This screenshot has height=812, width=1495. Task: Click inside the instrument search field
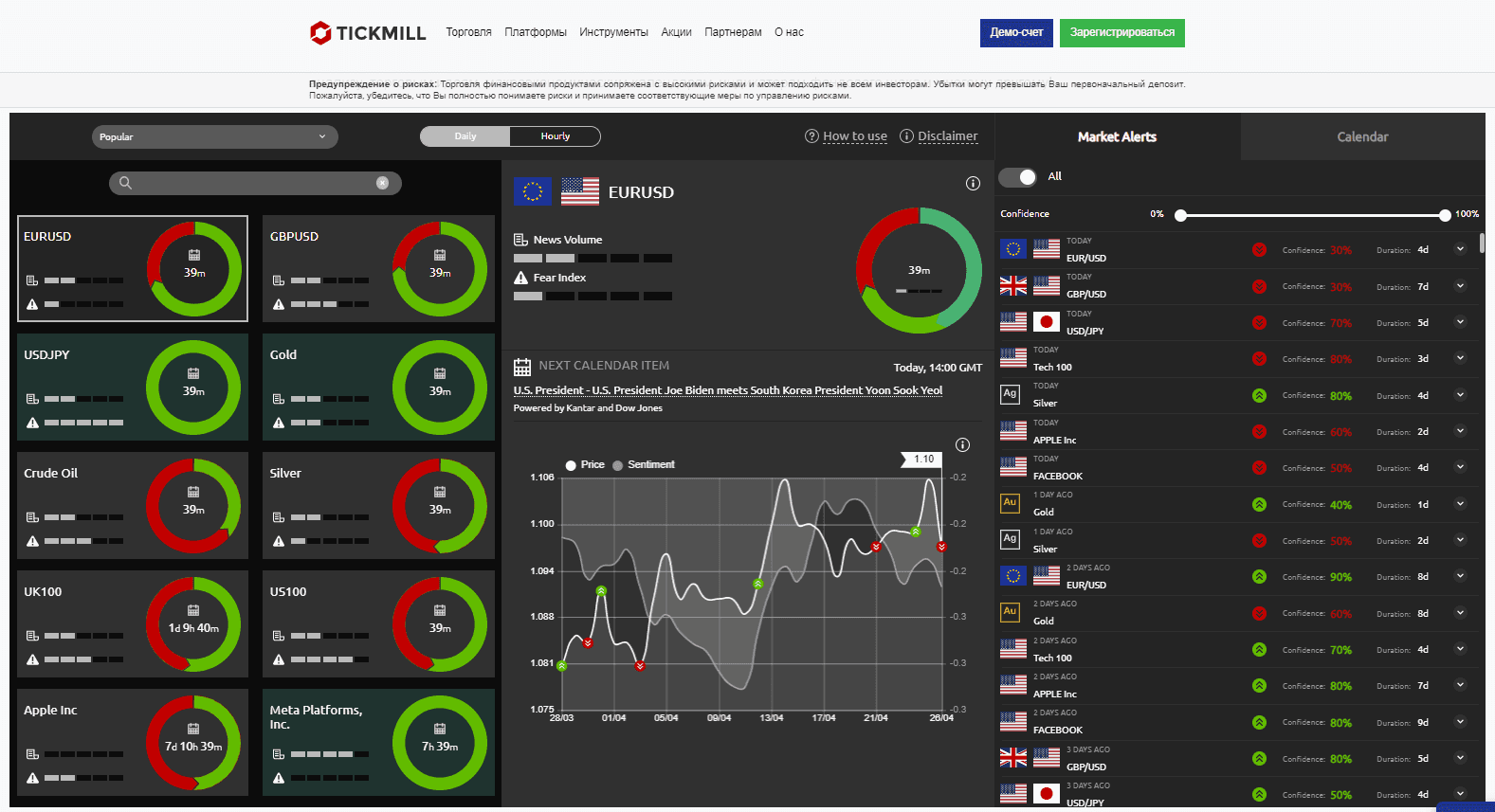(255, 183)
